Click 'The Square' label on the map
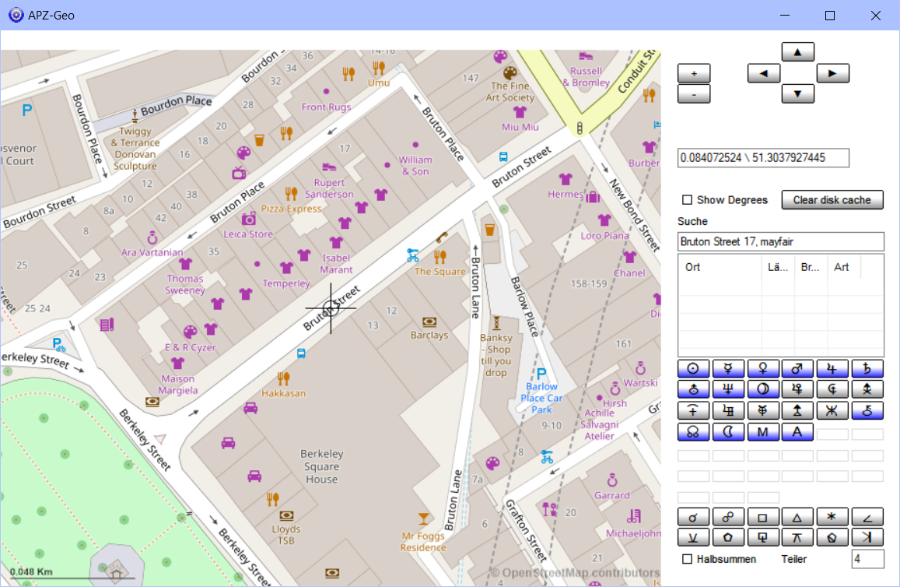 click(440, 271)
